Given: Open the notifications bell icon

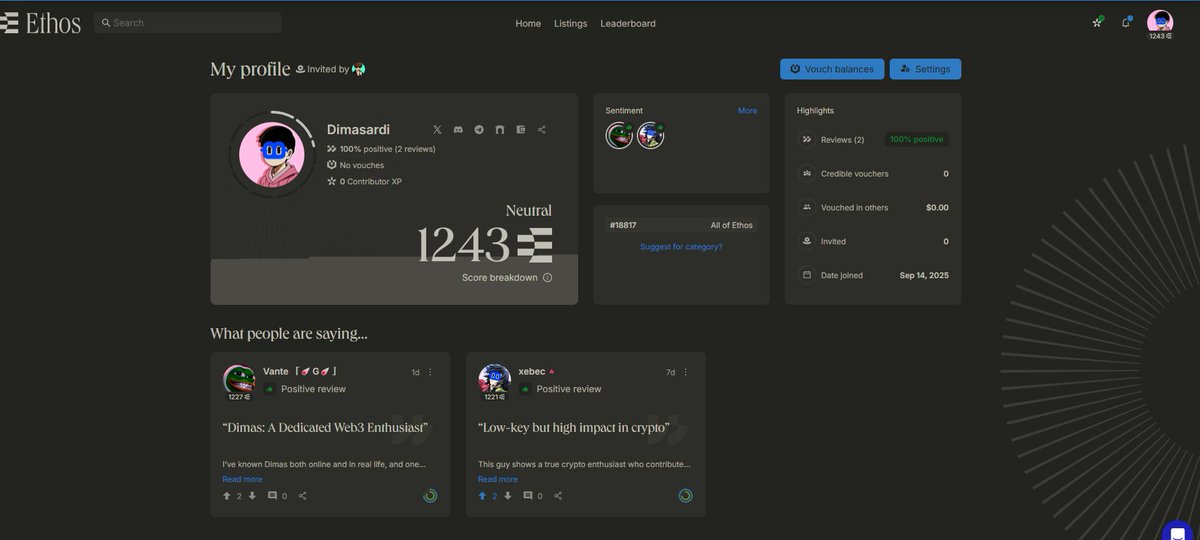Looking at the screenshot, I should point(1126,22).
